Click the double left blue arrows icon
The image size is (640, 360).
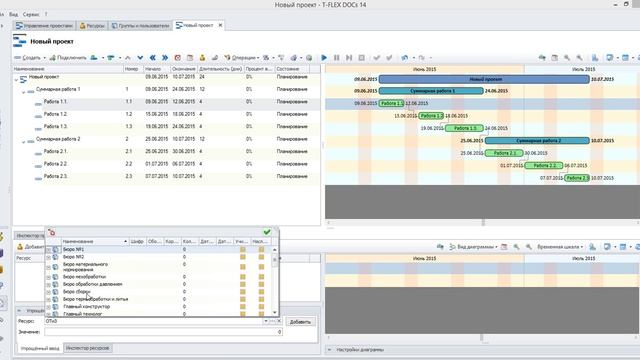click(x=153, y=58)
